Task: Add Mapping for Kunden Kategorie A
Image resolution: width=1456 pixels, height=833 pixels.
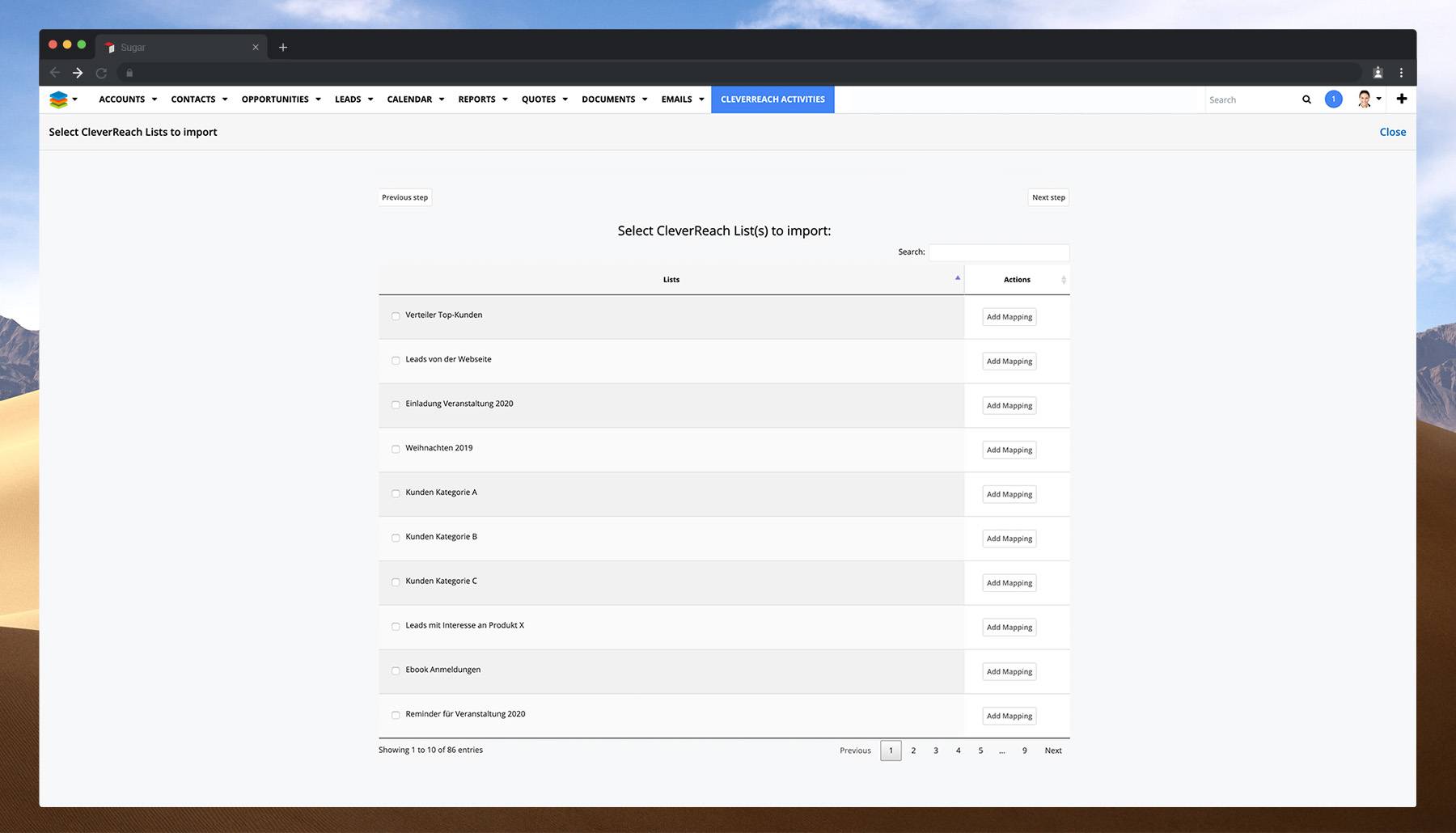Action: pyautogui.click(x=1009, y=494)
